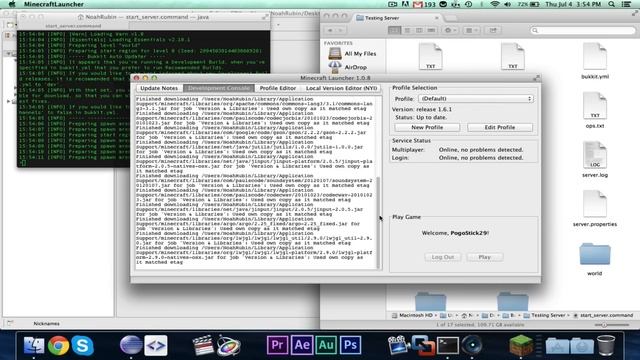Launch Adobe Photoshop from the dock
Image resolution: width=640 pixels, height=360 pixels.
[351, 345]
